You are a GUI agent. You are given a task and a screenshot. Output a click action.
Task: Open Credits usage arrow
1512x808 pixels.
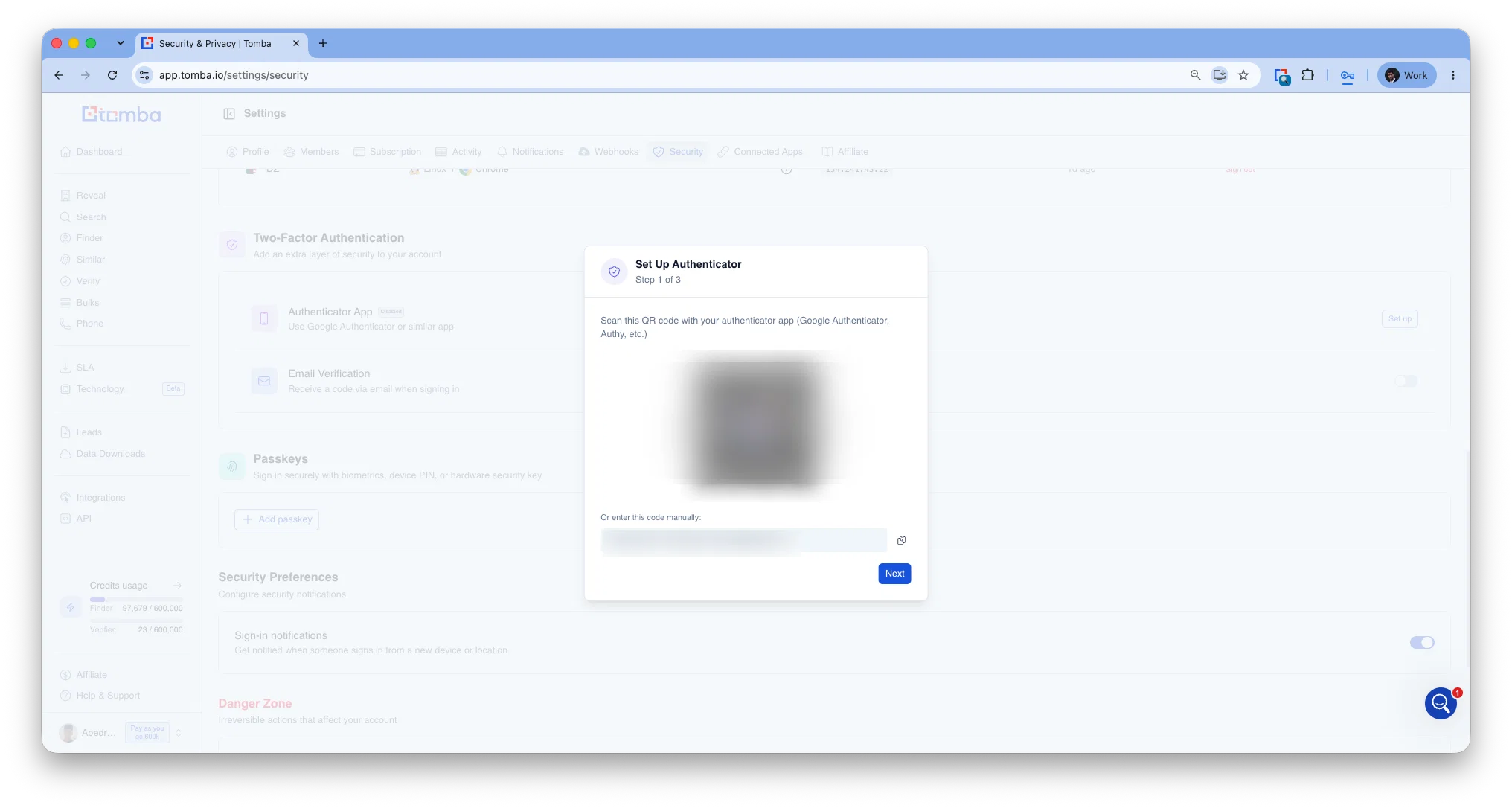pyautogui.click(x=177, y=586)
